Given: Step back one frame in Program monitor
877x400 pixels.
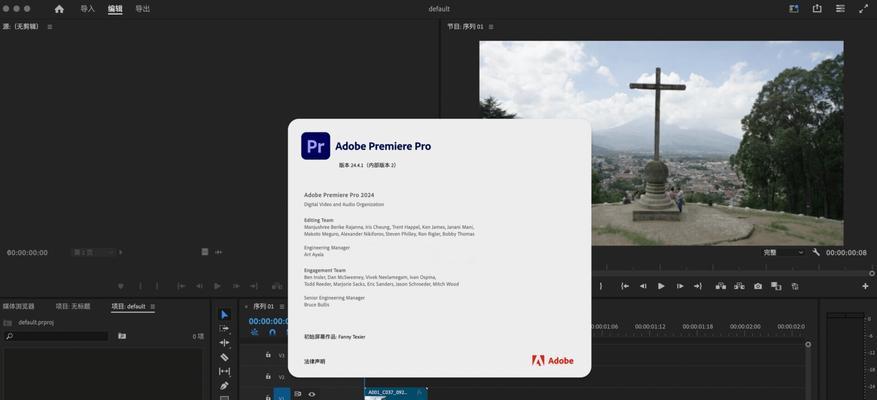Looking at the screenshot, I should [x=643, y=286].
